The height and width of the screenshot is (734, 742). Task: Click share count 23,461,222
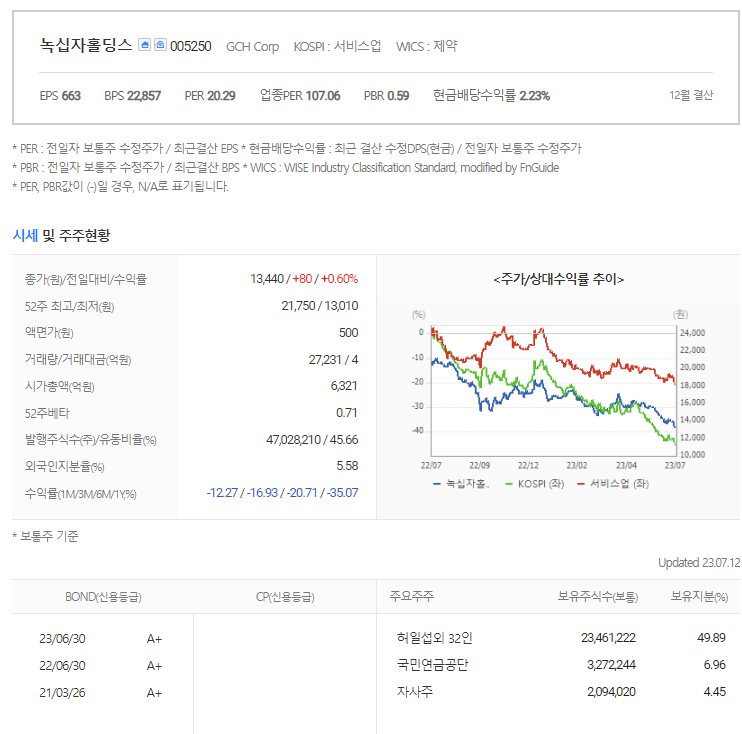click(x=609, y=638)
